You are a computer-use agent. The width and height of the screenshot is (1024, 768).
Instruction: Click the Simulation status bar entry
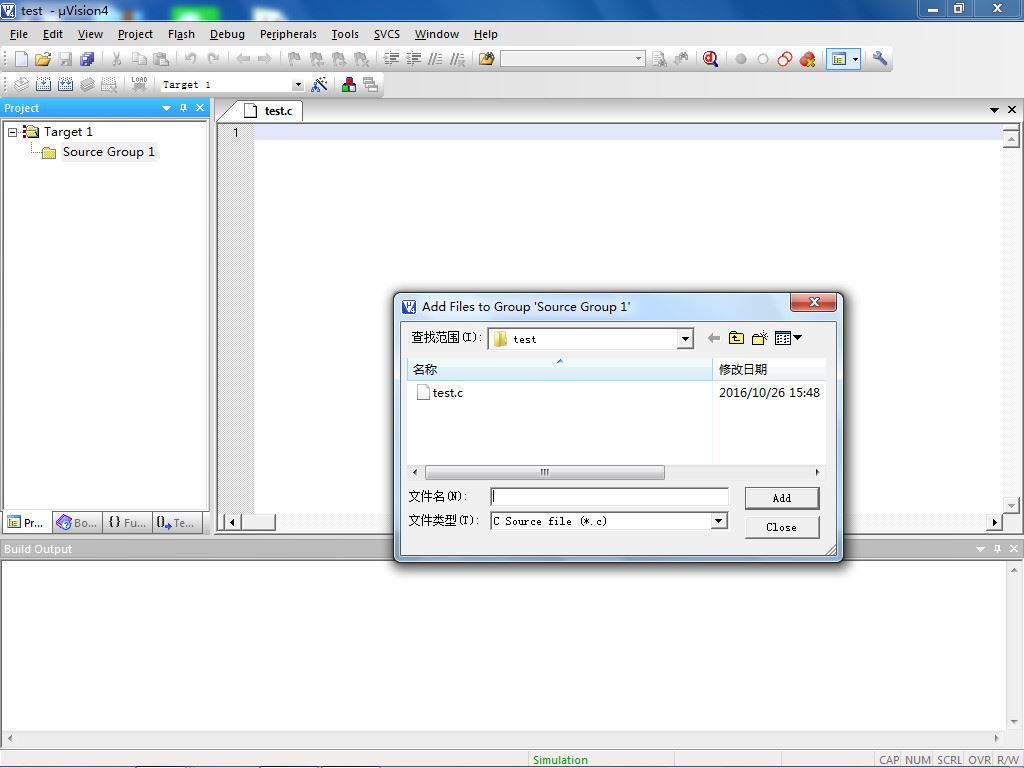tap(560, 760)
